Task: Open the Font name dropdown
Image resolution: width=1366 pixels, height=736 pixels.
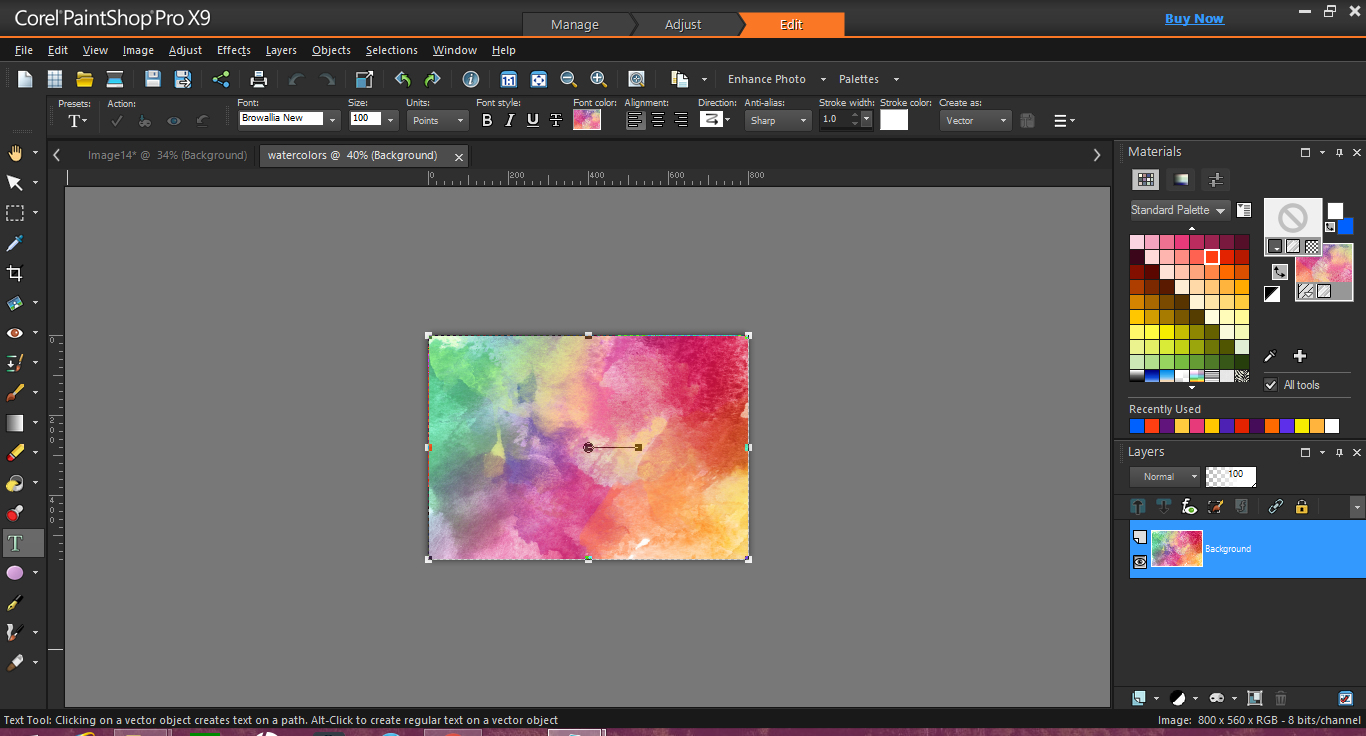Action: pos(333,120)
